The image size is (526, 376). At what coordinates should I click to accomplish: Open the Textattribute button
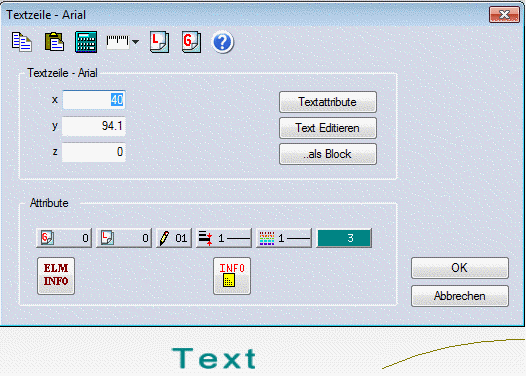pyautogui.click(x=328, y=102)
